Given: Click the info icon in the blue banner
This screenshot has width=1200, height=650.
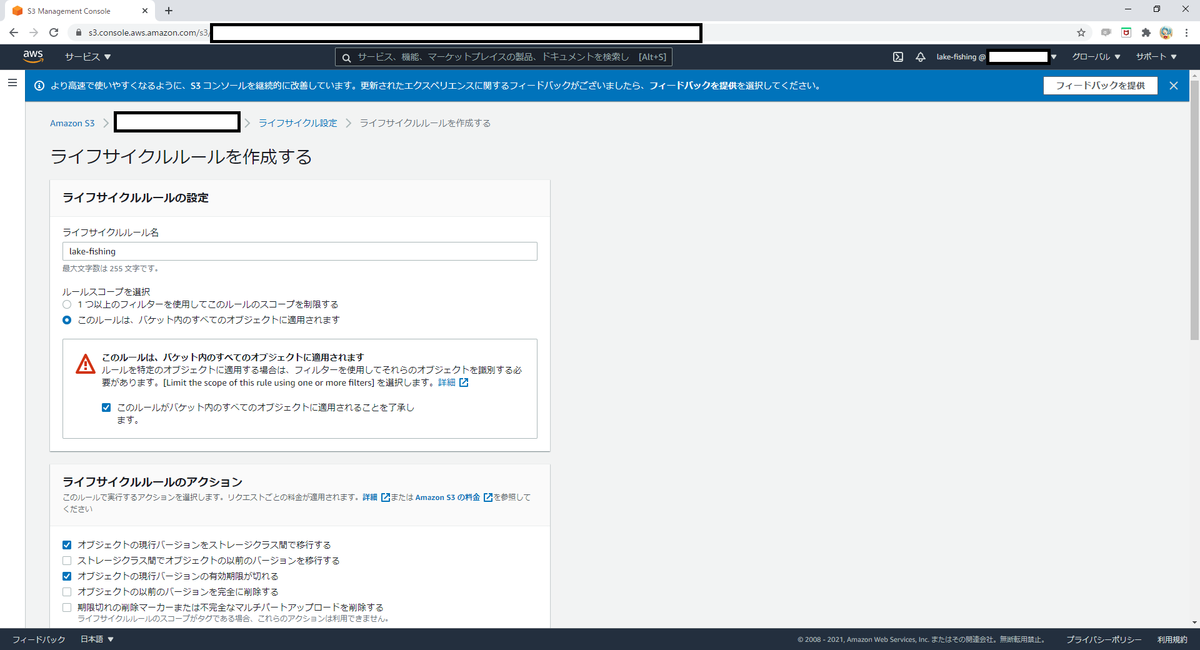Looking at the screenshot, I should click(40, 86).
